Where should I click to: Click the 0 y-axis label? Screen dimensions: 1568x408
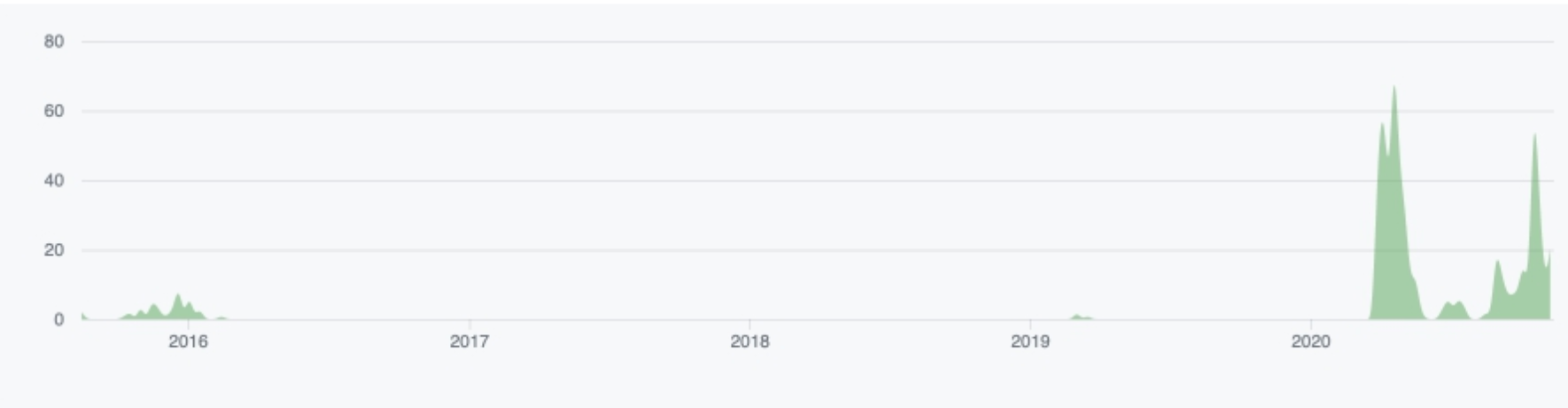pyautogui.click(x=59, y=319)
